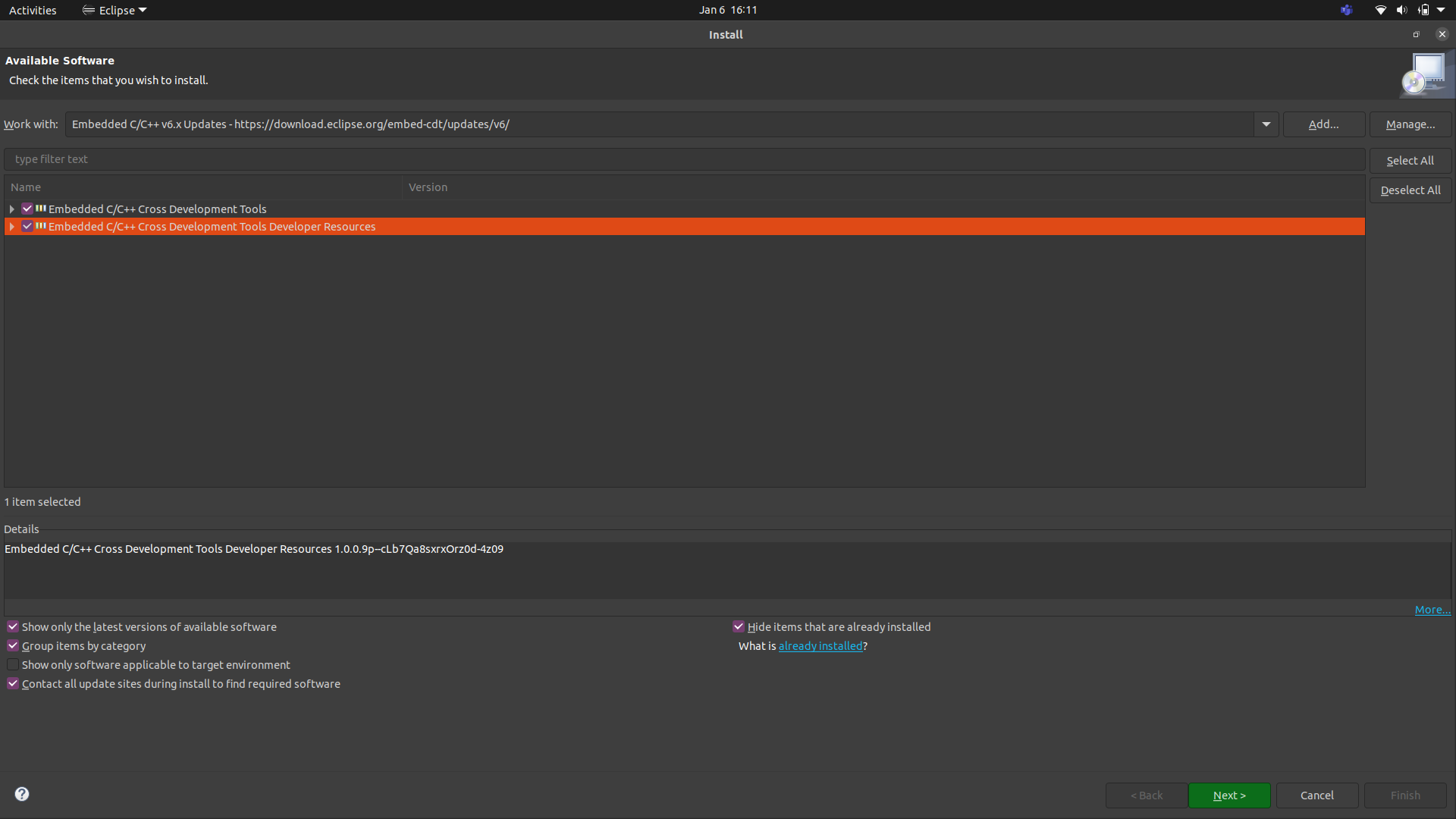Viewport: 1456px width, 819px height.
Task: Click the Teams tray icon
Action: click(1346, 10)
